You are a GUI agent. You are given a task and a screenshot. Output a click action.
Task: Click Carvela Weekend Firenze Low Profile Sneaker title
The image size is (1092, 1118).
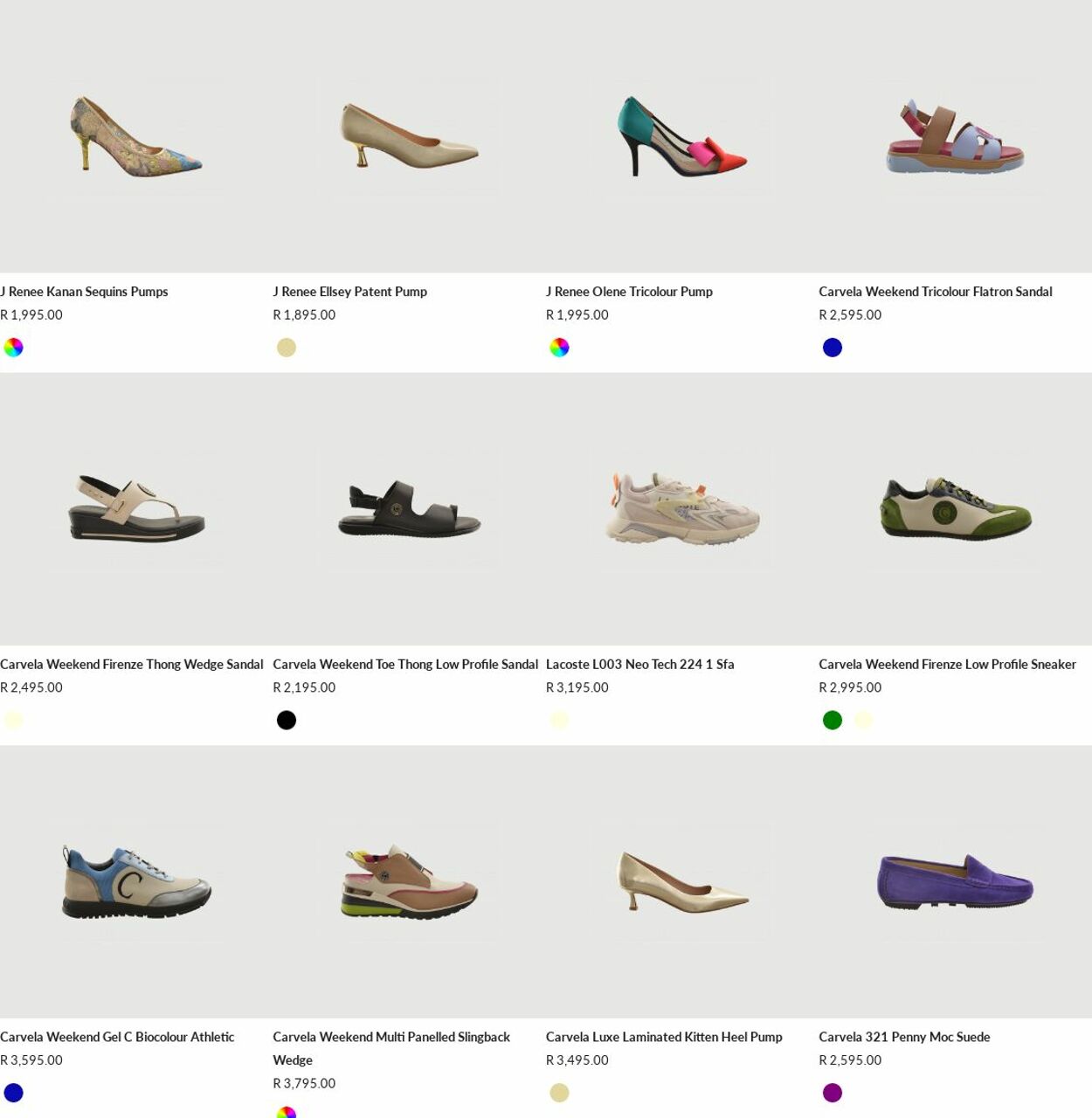click(947, 665)
